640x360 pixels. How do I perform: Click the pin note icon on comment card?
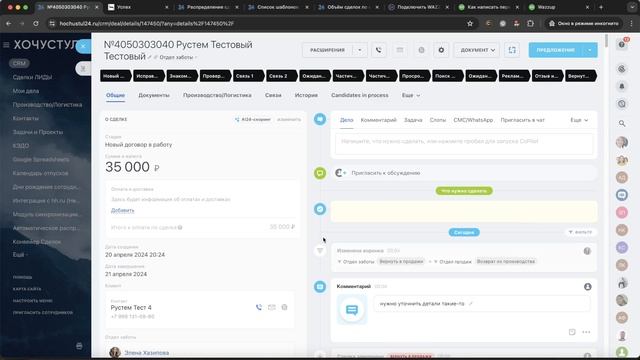572,332
